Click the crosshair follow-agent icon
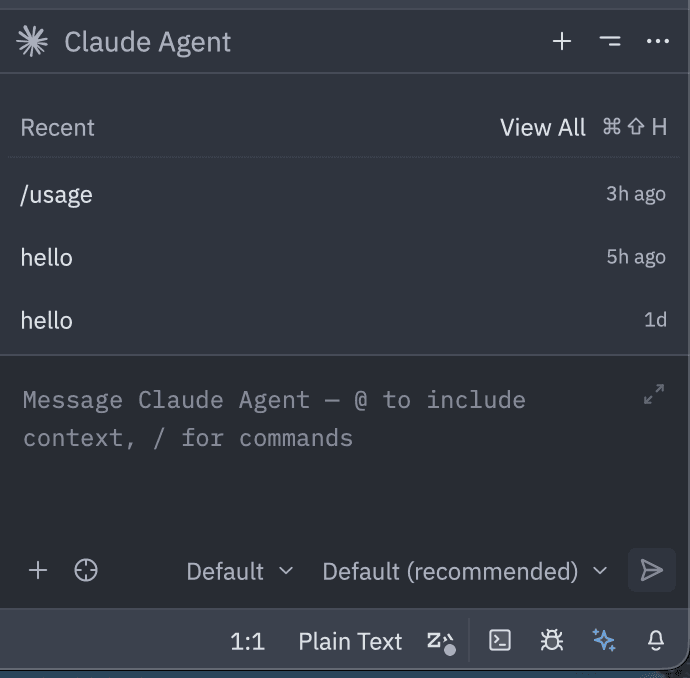Viewport: 690px width, 678px height. click(x=86, y=571)
